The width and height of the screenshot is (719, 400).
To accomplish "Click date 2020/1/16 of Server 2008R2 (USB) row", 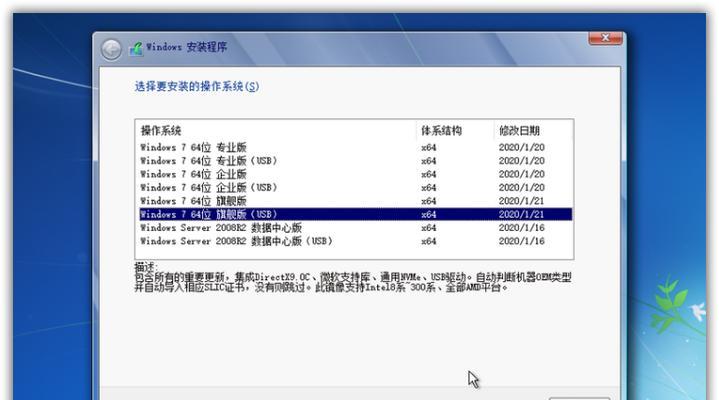I will [521, 241].
